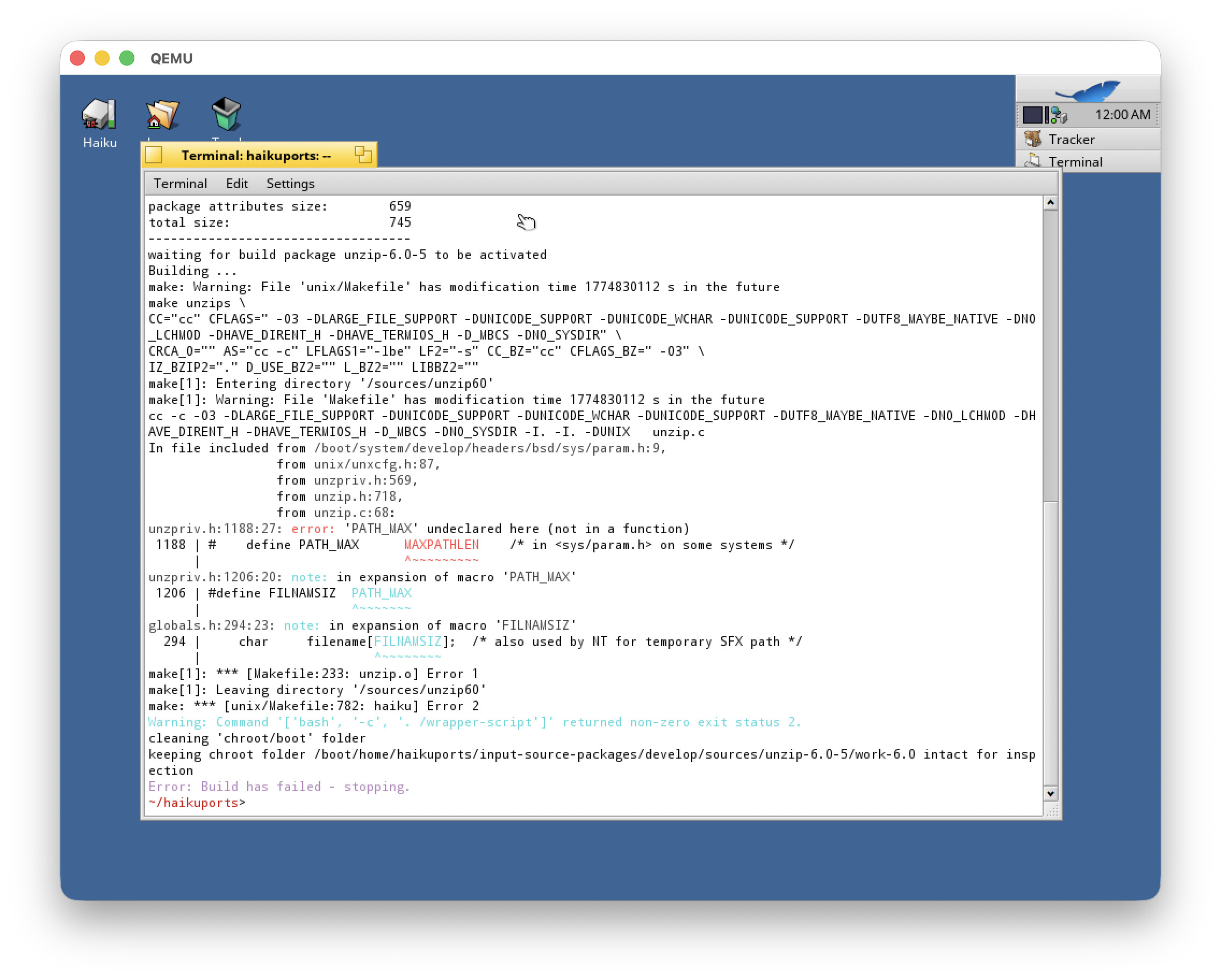
Task: Open the Terminal menu
Action: tap(180, 183)
